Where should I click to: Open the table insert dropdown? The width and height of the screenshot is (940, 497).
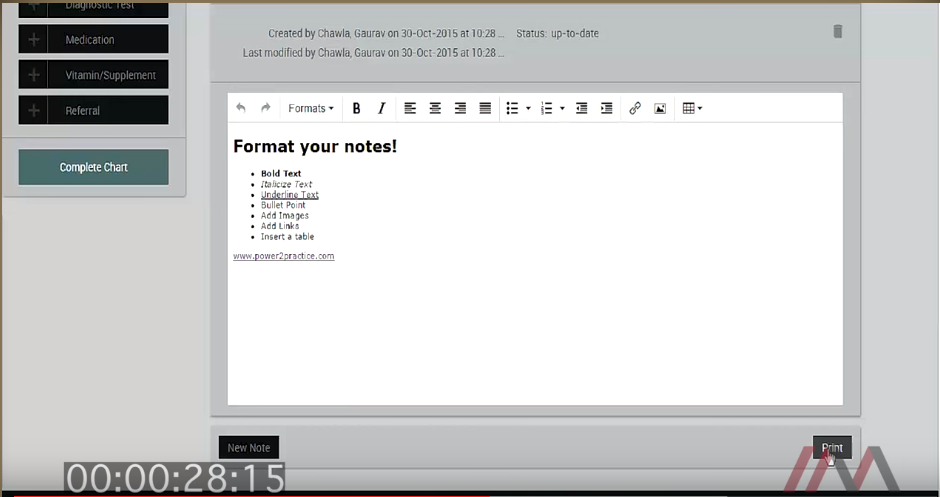pyautogui.click(x=692, y=108)
